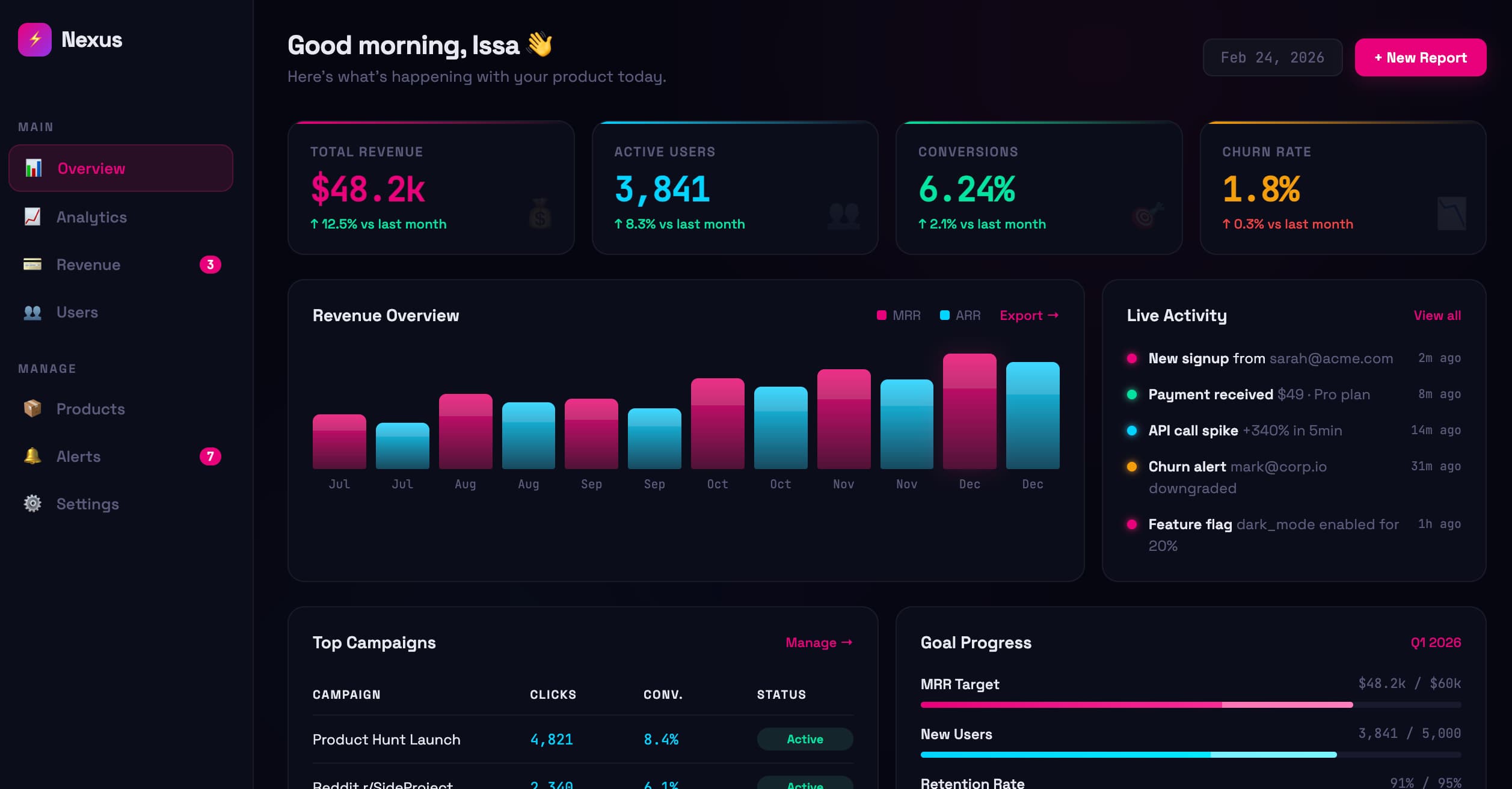The image size is (1512, 789).
Task: Click the Overview bar chart icon
Action: [x=33, y=168]
